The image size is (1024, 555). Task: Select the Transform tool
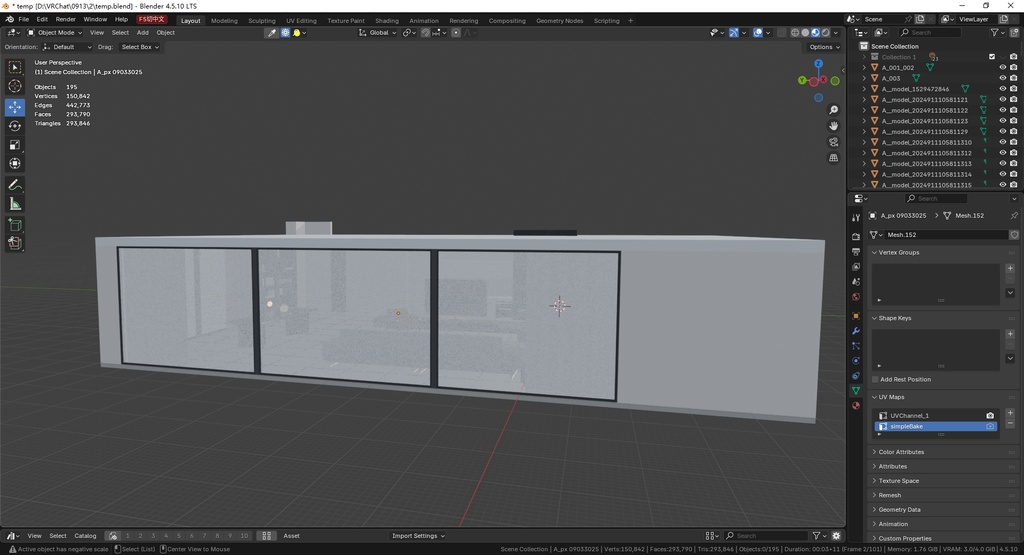coord(14,164)
